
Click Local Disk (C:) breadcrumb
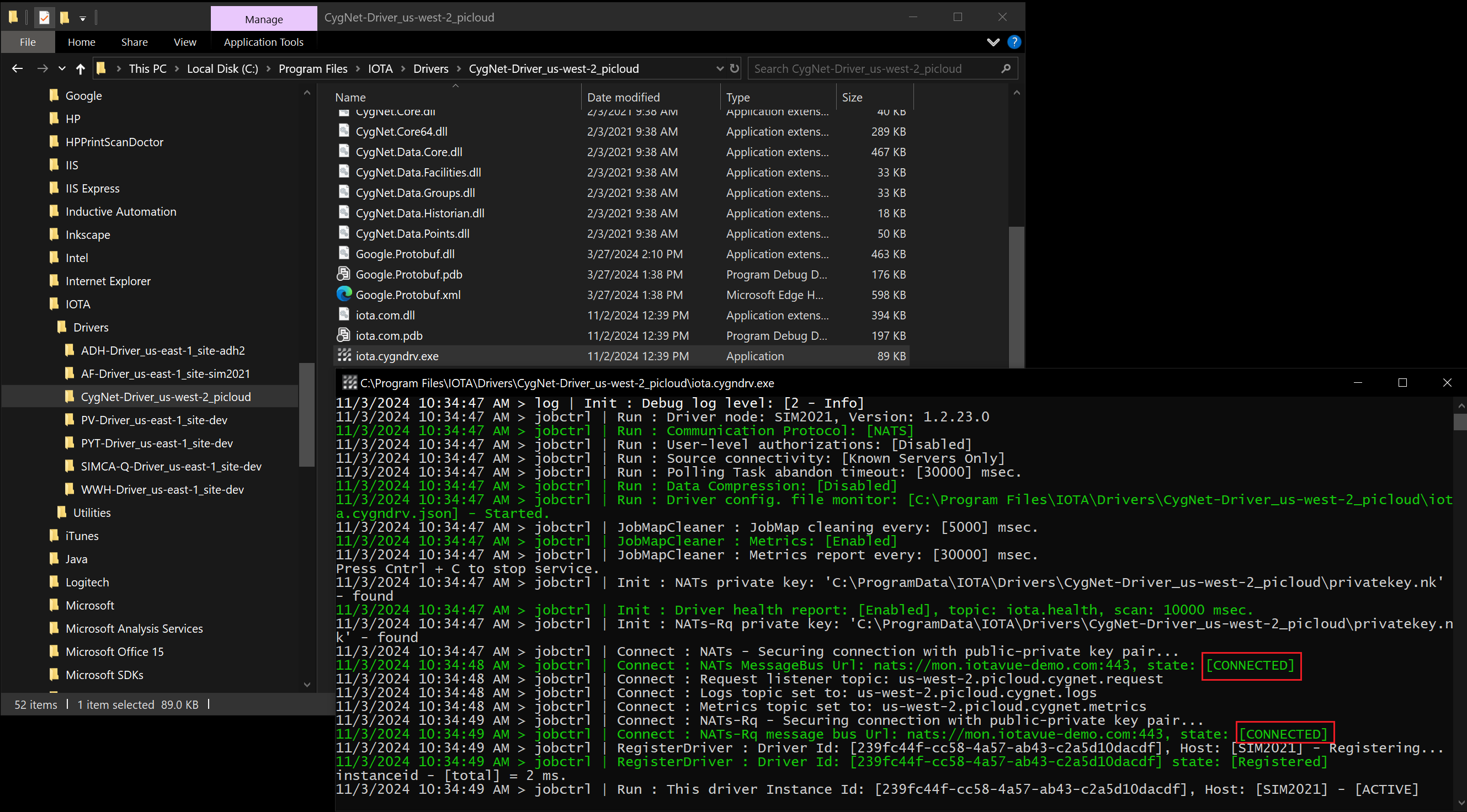222,69
